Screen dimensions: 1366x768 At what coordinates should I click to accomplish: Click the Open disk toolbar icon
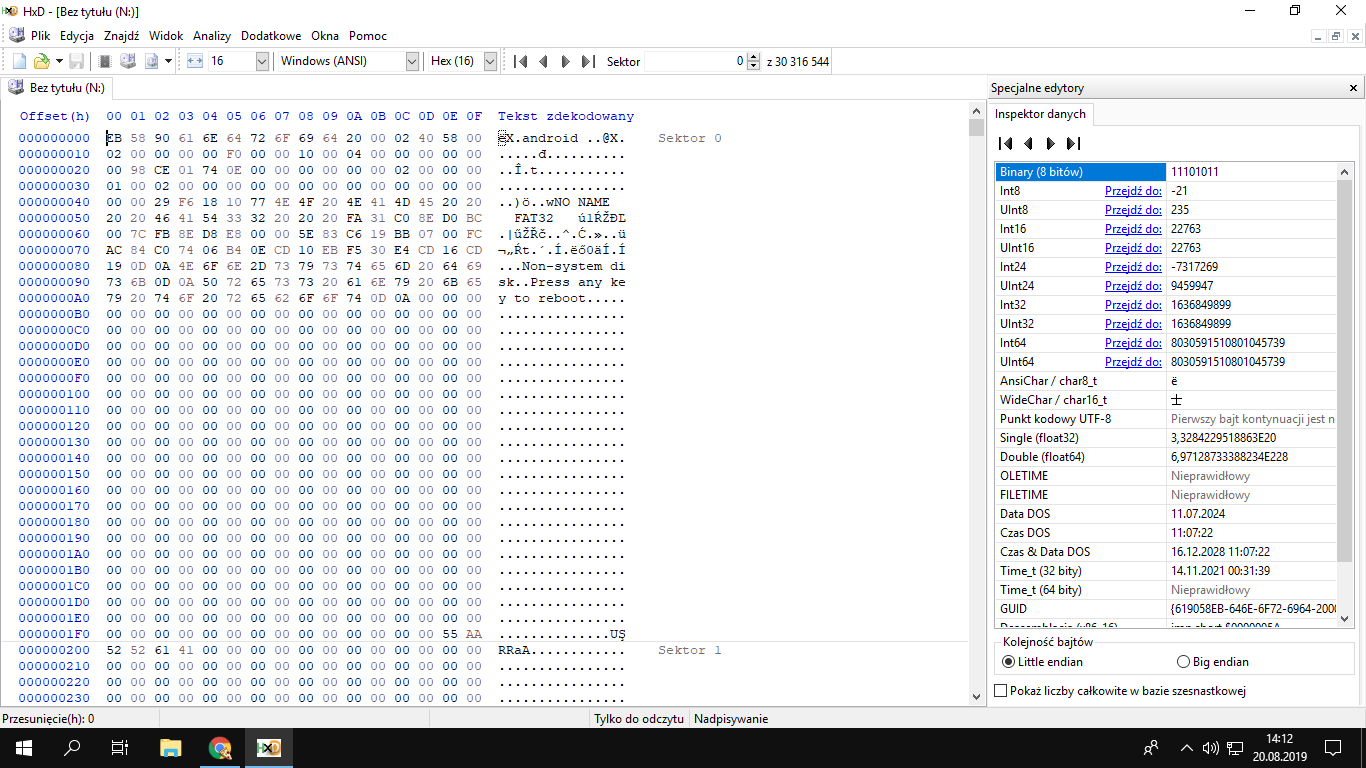click(128, 61)
